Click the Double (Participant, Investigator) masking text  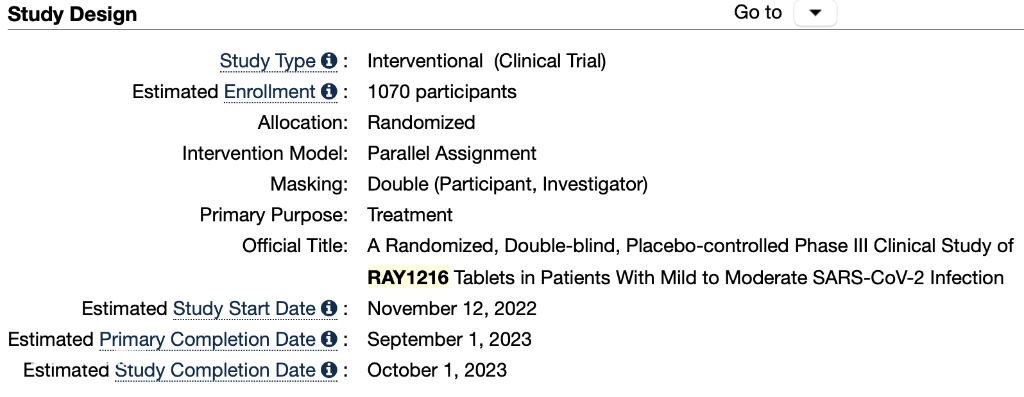pos(507,185)
